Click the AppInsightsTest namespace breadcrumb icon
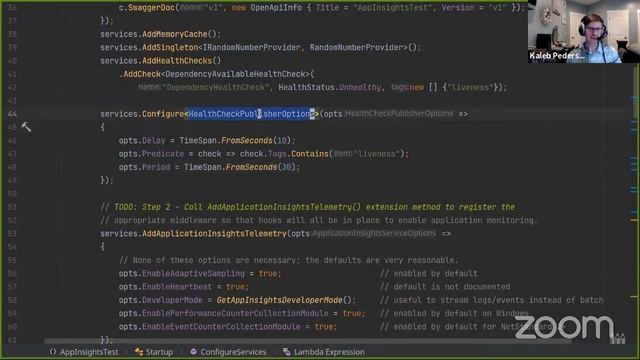 (x=53, y=352)
